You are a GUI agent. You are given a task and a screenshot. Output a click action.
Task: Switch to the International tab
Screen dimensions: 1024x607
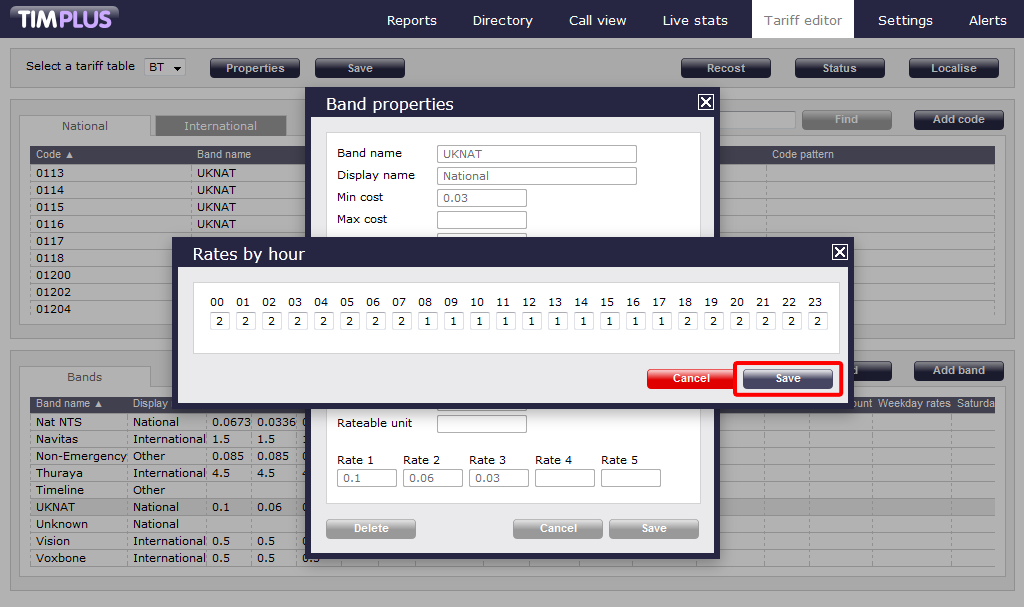[220, 126]
